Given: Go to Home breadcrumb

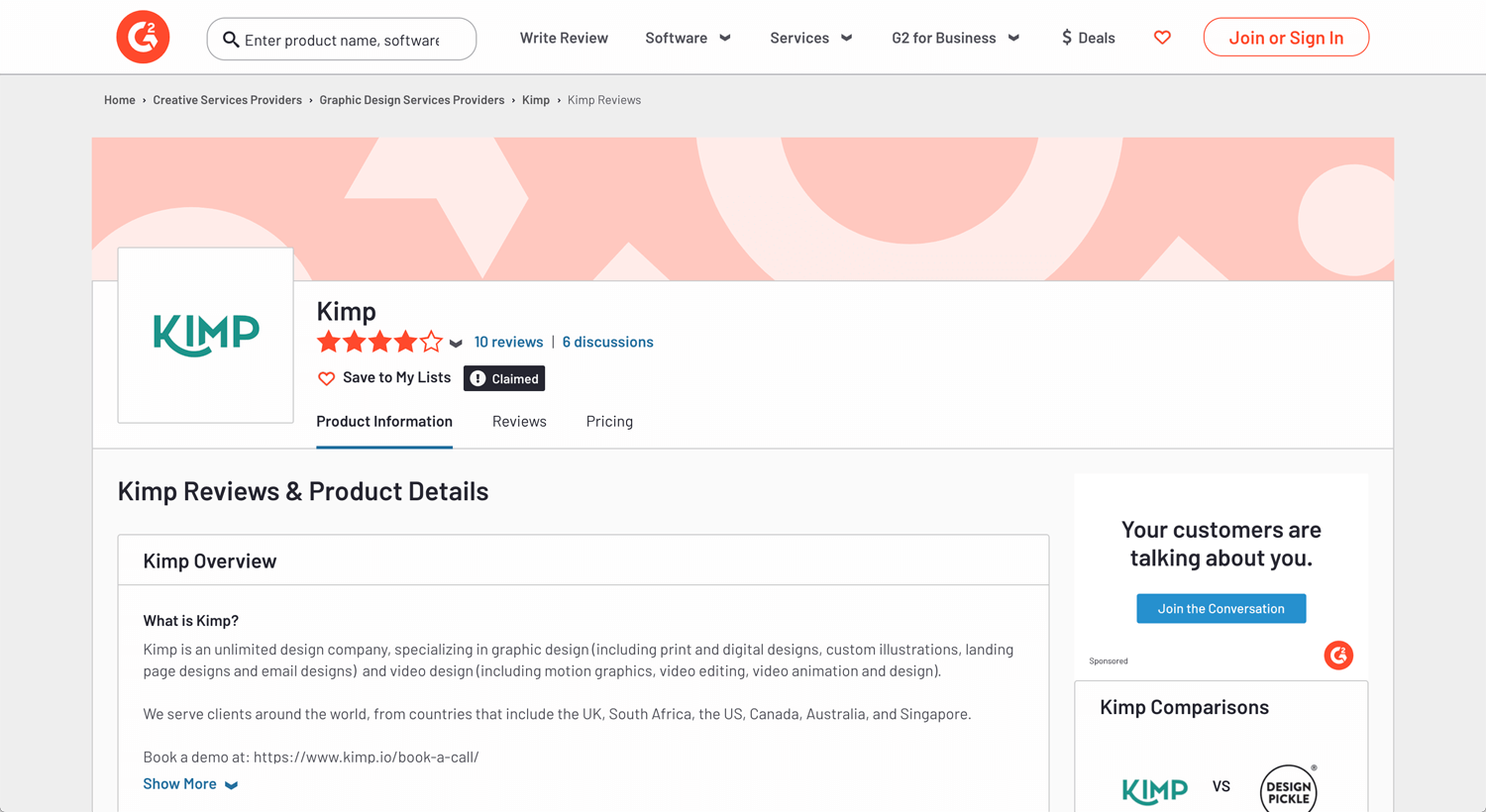Looking at the screenshot, I should 120,100.
